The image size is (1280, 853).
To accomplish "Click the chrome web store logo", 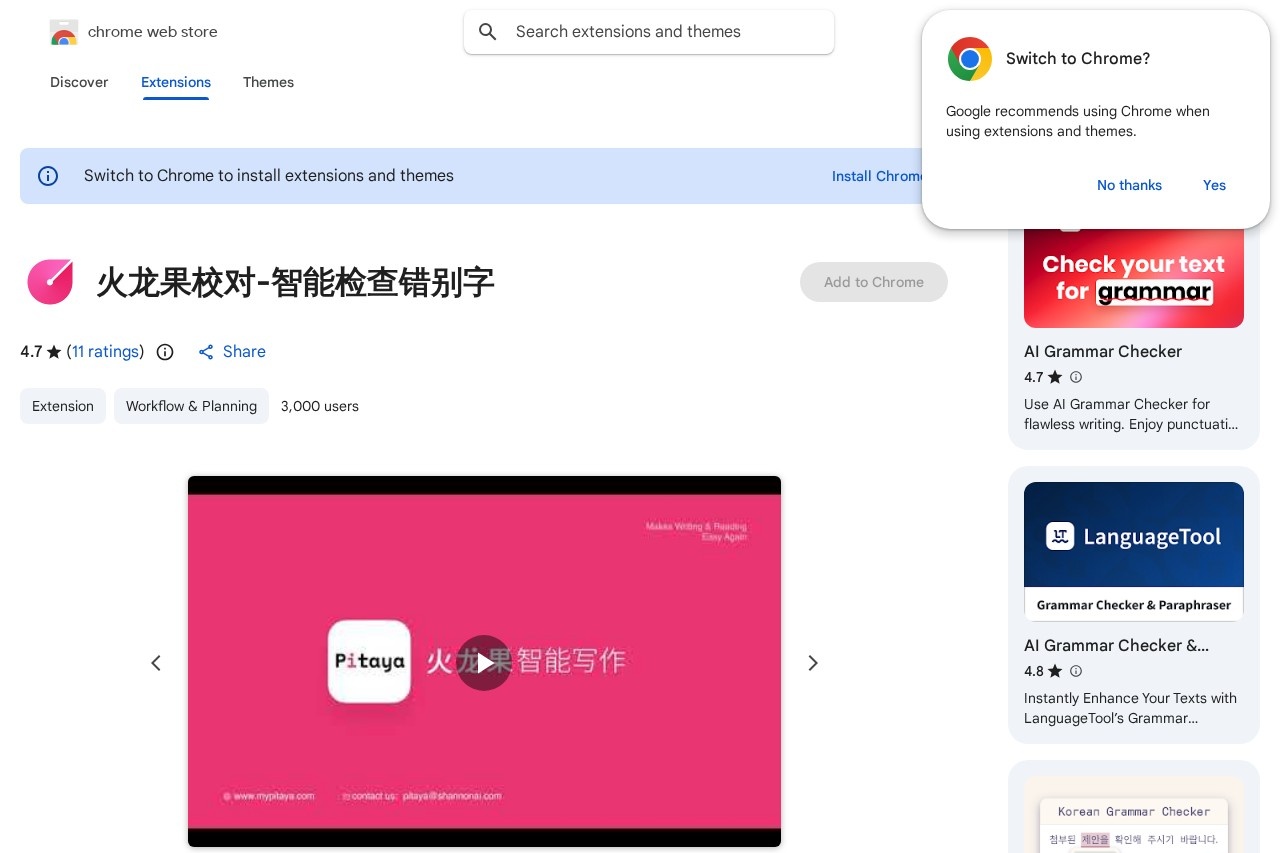I will [x=64, y=32].
